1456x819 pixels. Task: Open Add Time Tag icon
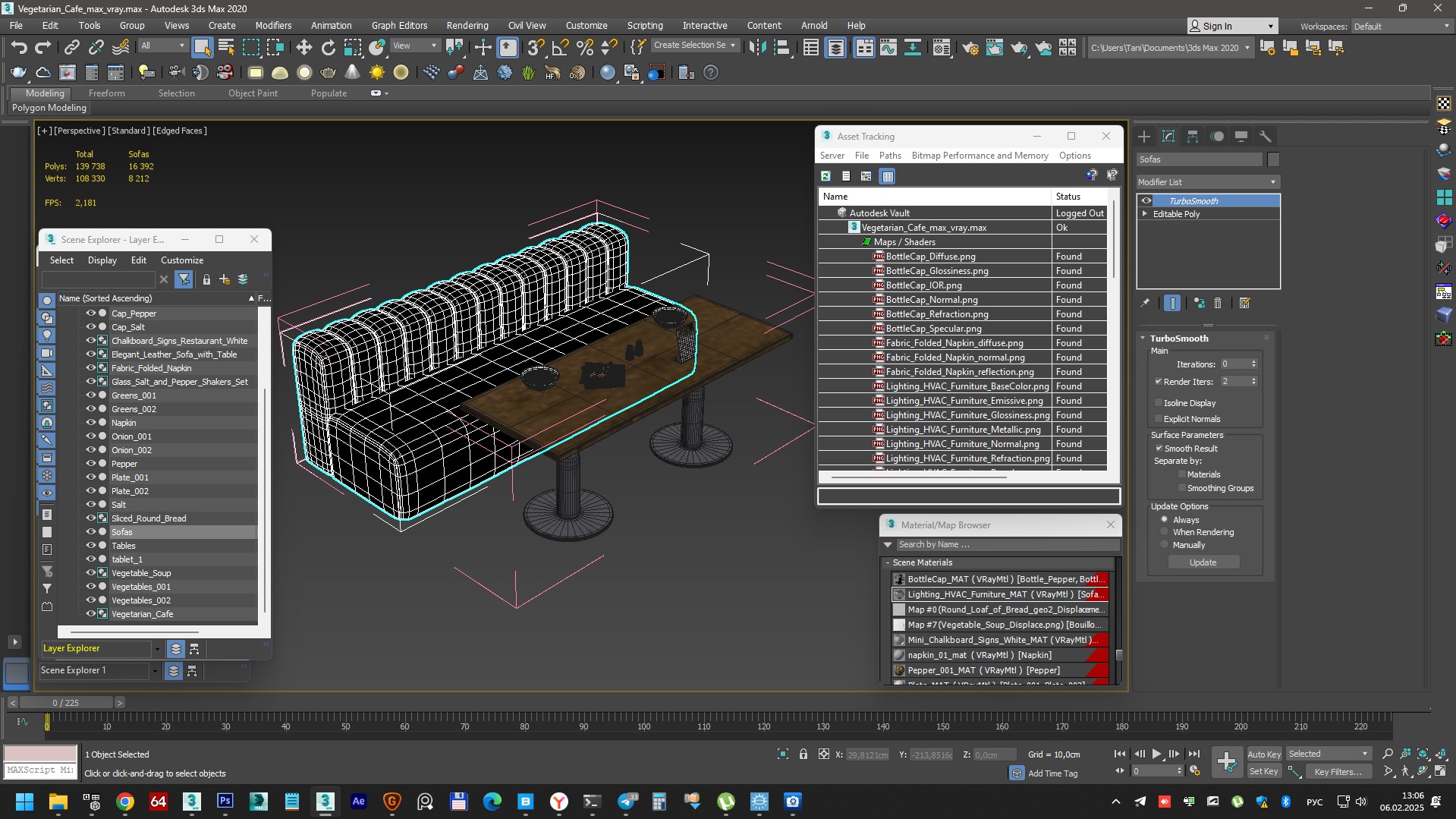click(x=1017, y=773)
